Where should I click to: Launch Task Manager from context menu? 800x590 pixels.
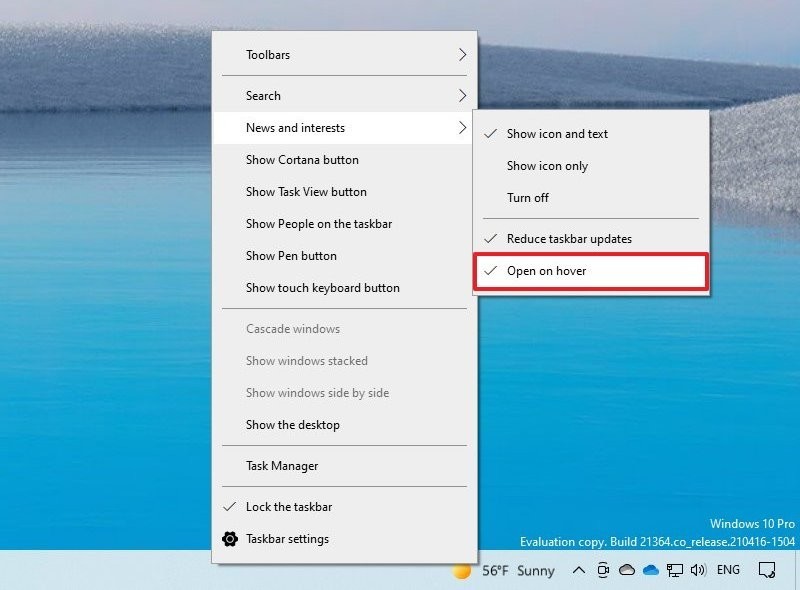coord(344,466)
